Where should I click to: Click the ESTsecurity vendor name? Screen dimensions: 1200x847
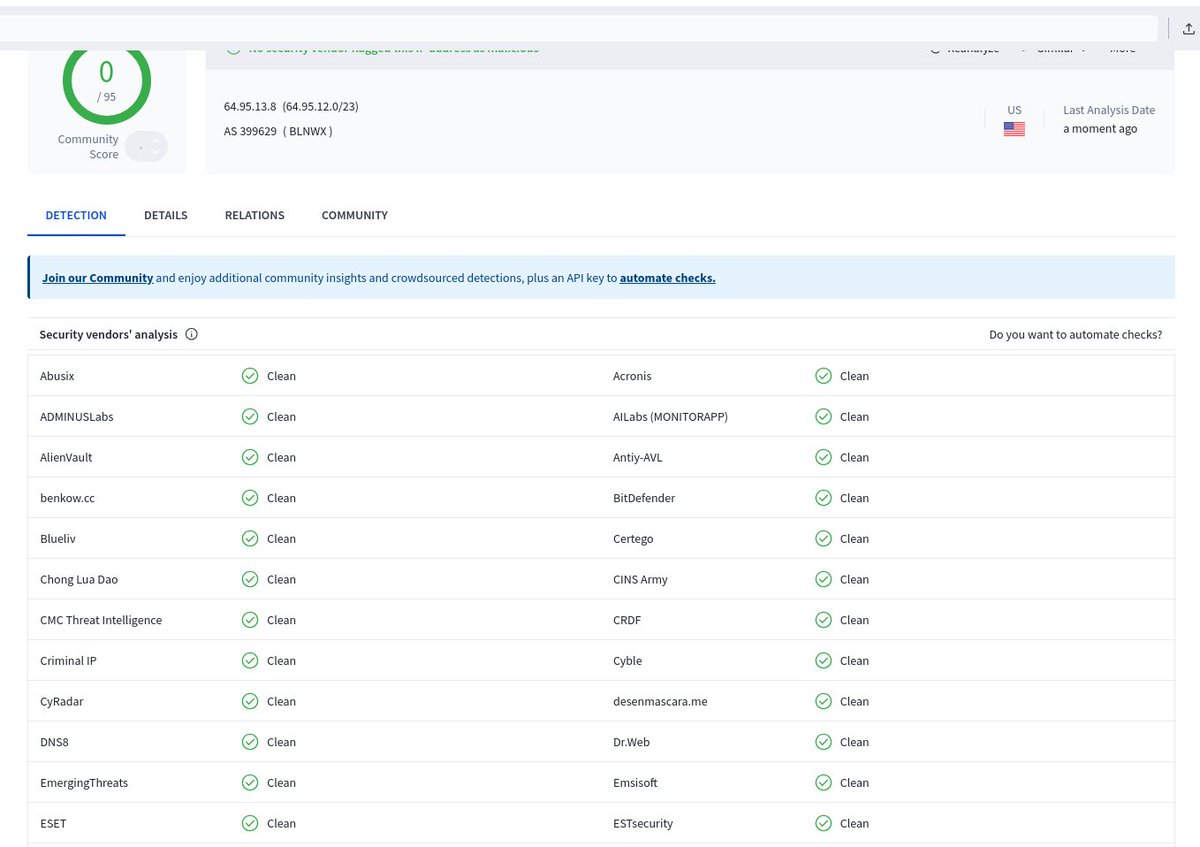643,823
